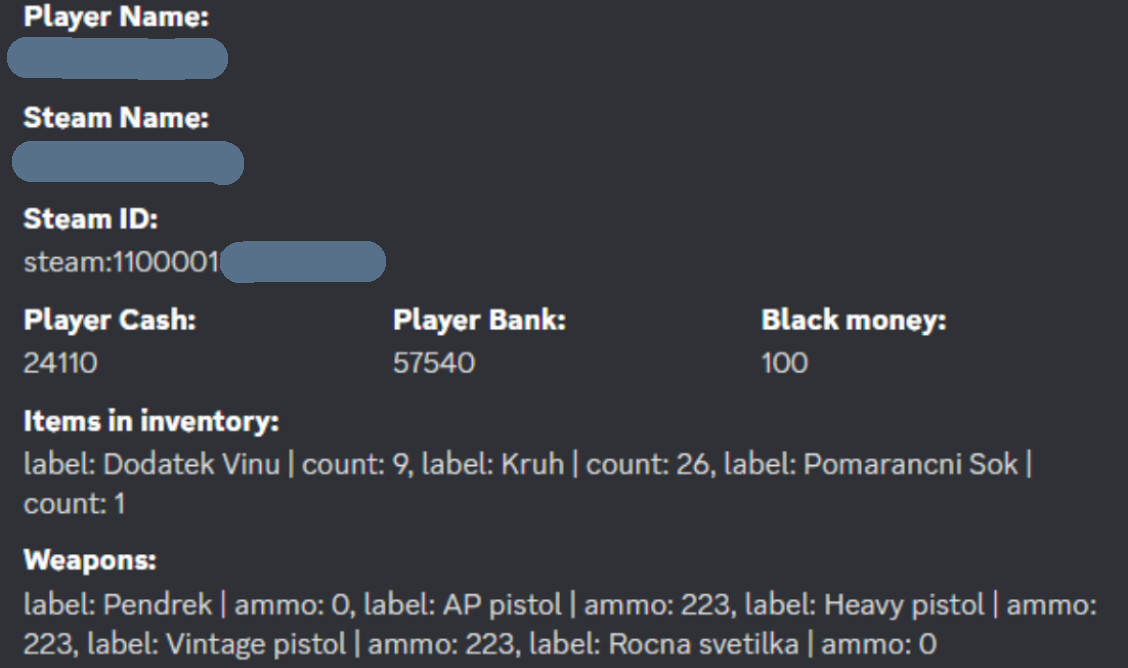Click the Pomarancni Sok item label
The width and height of the screenshot is (1128, 668).
point(910,465)
